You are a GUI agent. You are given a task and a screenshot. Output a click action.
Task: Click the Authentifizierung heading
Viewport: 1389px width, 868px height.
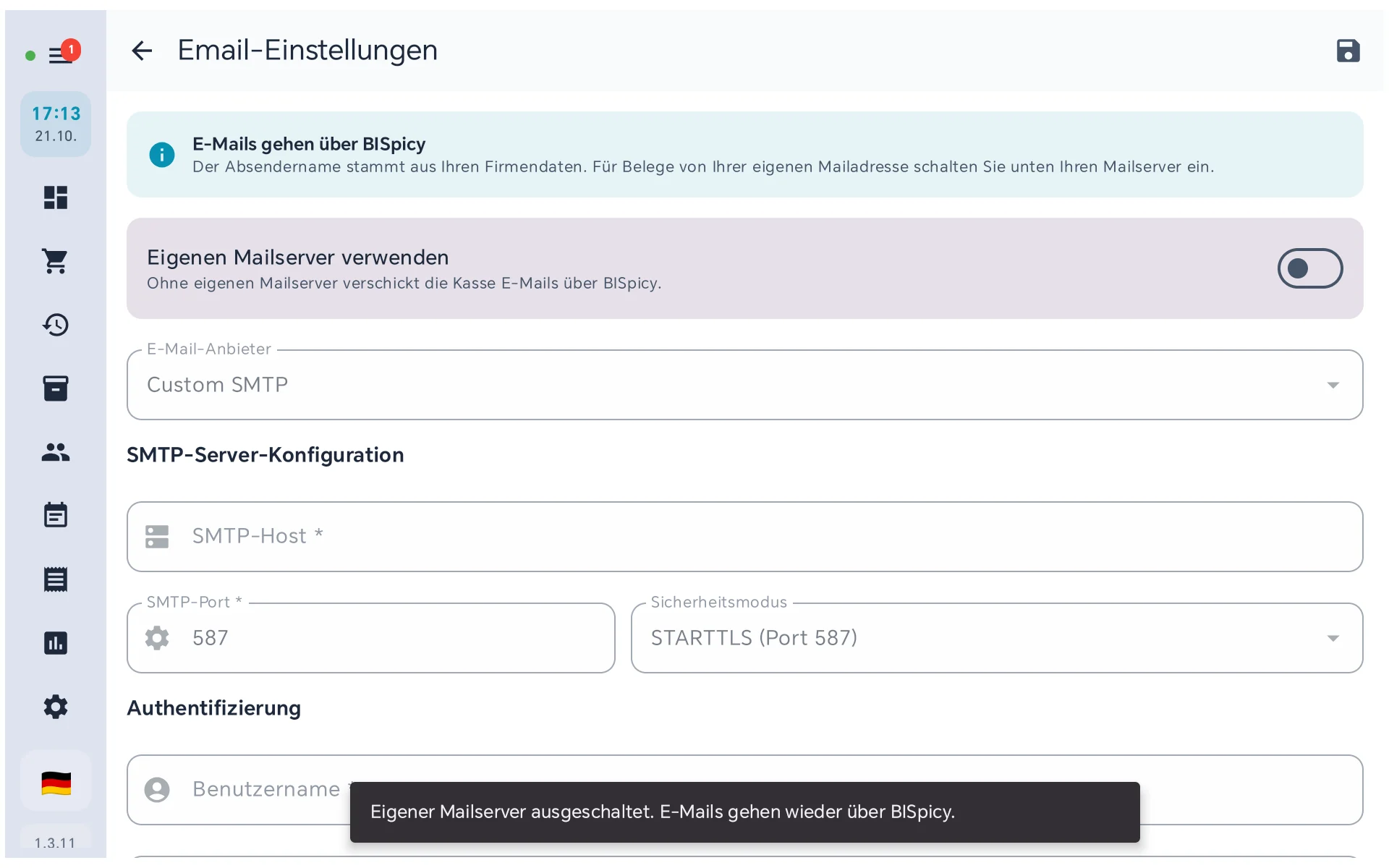(x=213, y=708)
